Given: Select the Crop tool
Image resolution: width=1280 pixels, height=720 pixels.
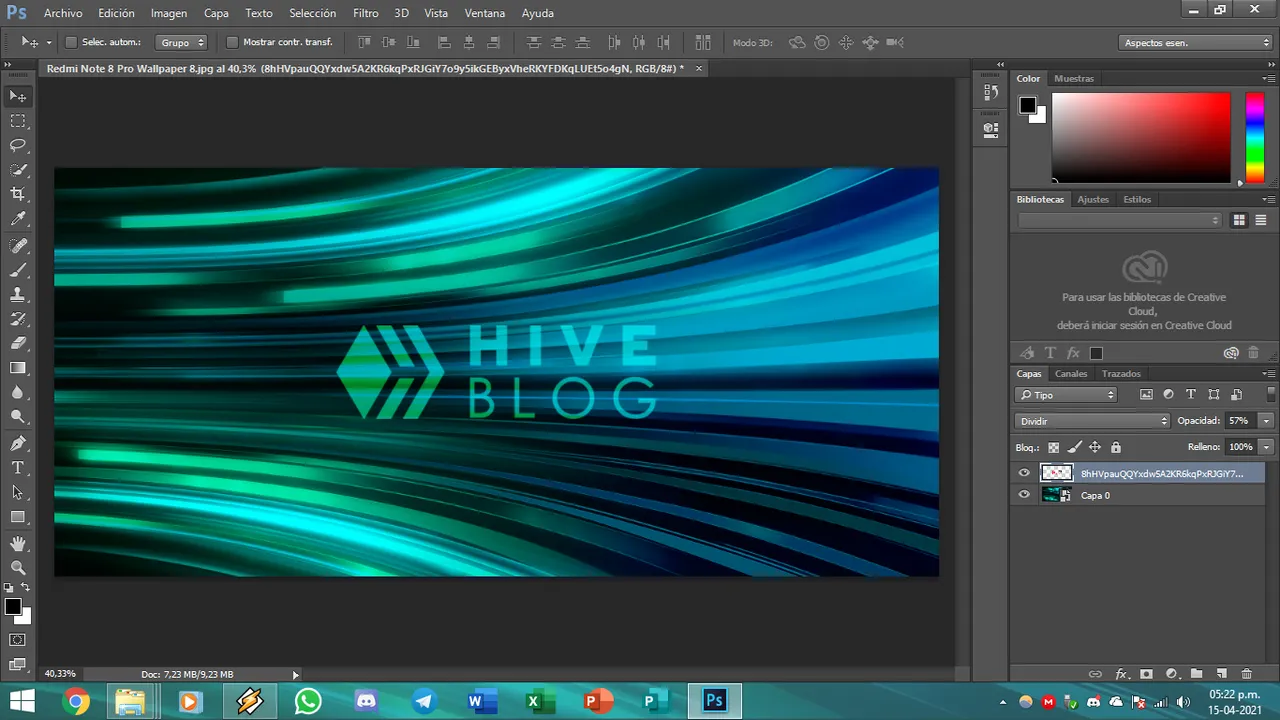Looking at the screenshot, I should pyautogui.click(x=18, y=195).
